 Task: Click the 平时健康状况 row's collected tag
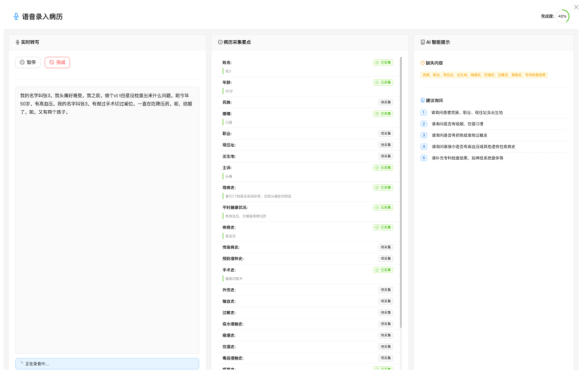(383, 207)
